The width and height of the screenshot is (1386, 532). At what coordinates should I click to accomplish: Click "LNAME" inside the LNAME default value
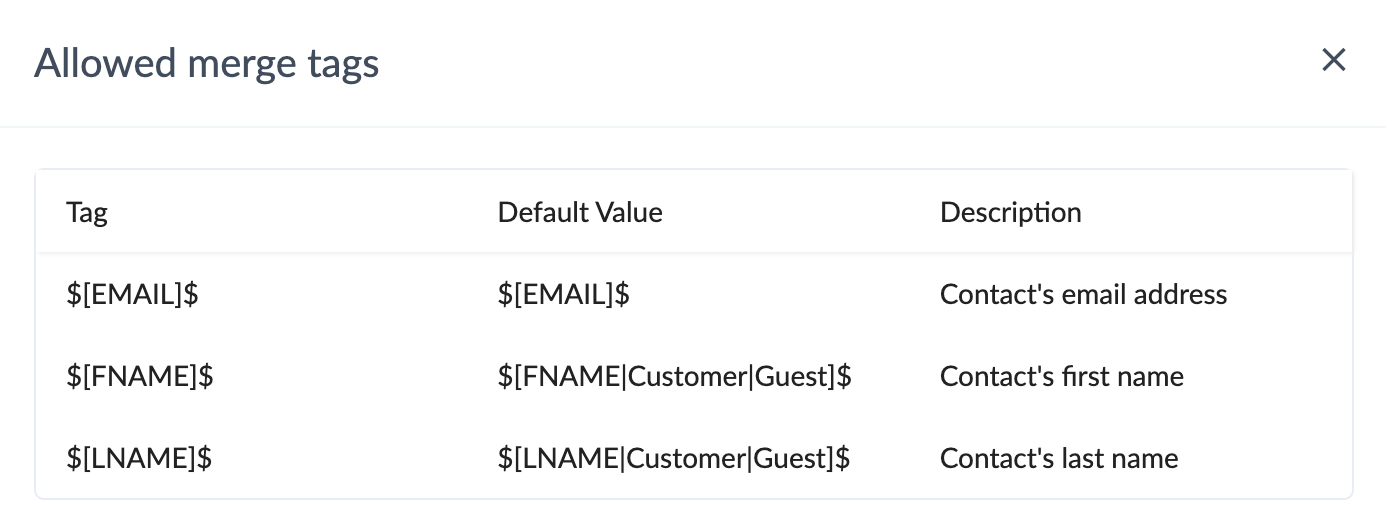[568, 458]
